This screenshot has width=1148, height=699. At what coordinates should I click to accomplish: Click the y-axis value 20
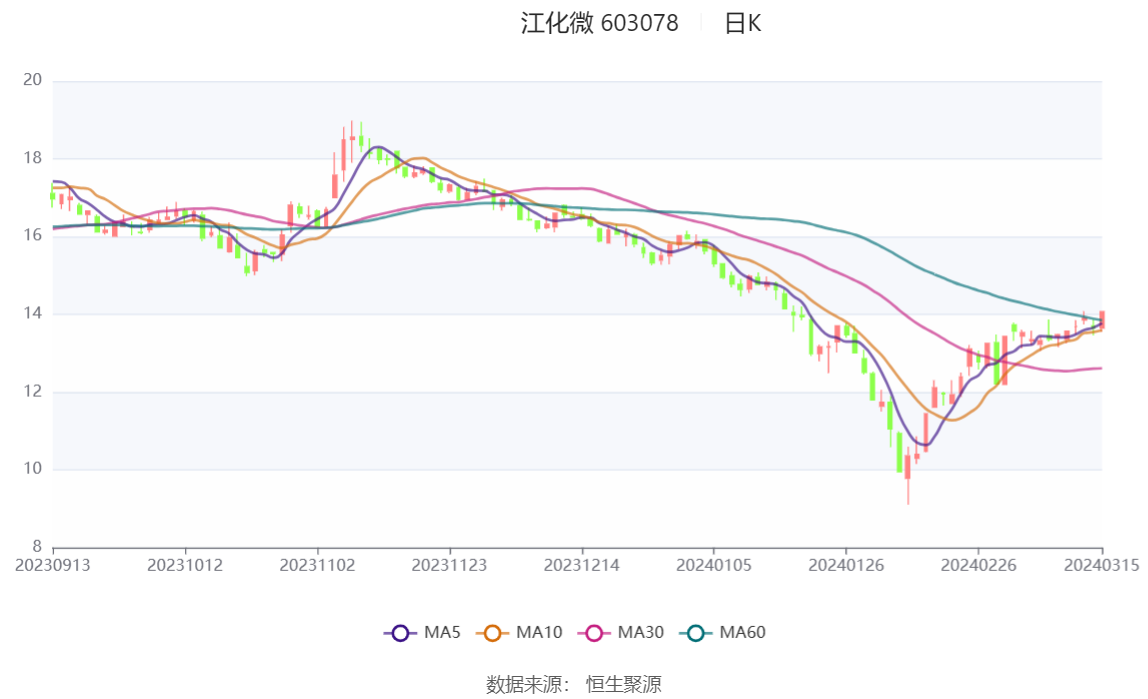coord(32,80)
